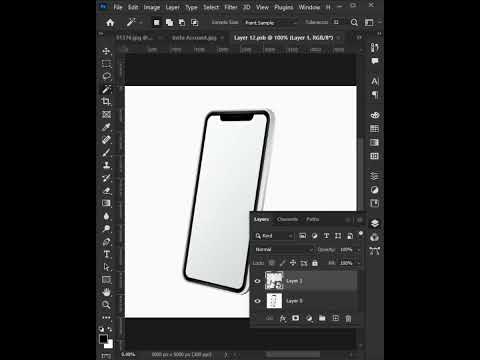
Task: Select the Brush tool
Action: pyautogui.click(x=106, y=152)
